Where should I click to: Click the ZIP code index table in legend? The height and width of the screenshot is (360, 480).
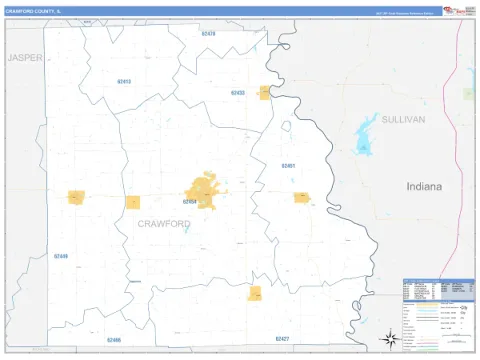[439, 288]
